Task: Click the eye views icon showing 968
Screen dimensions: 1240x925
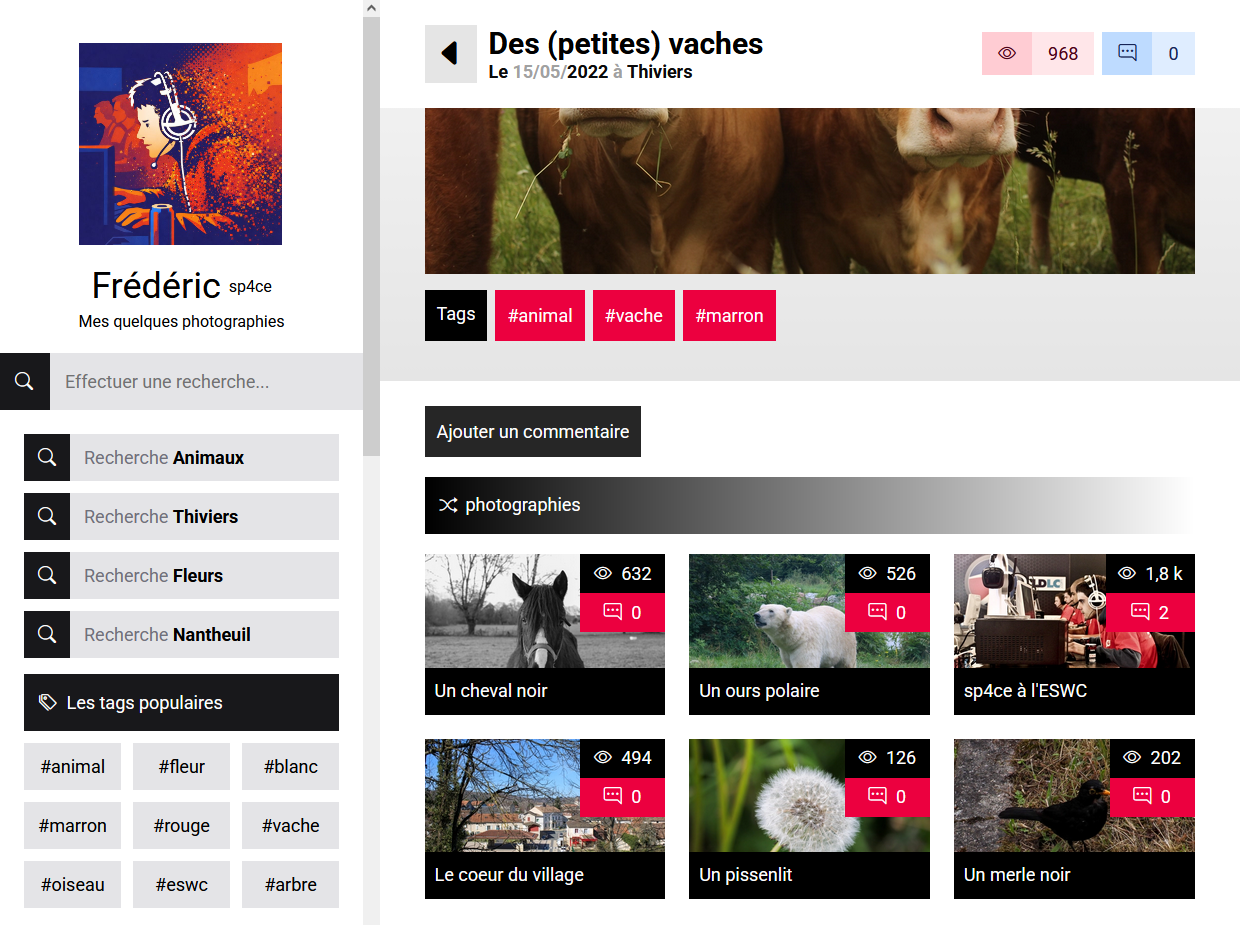Action: (x=1007, y=53)
